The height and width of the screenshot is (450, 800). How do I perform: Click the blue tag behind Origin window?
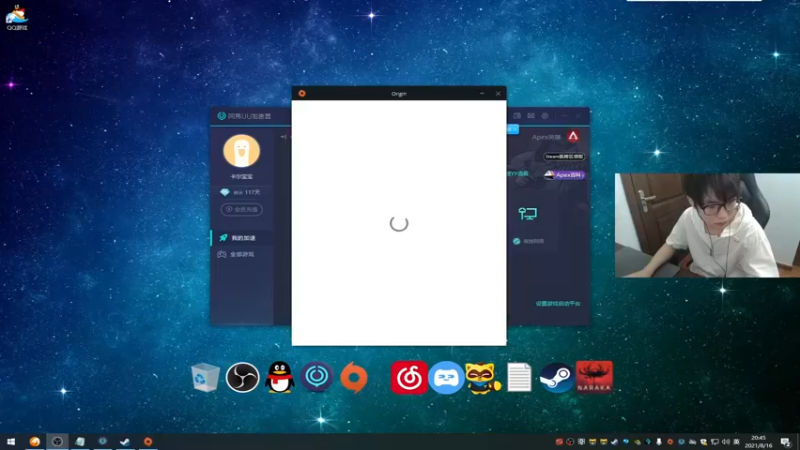click(x=513, y=129)
